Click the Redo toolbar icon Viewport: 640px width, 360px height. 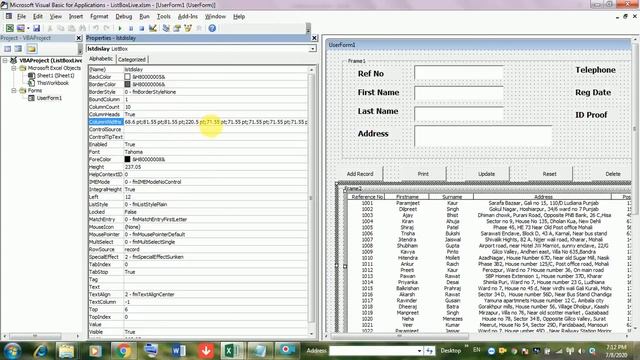(x=107, y=28)
